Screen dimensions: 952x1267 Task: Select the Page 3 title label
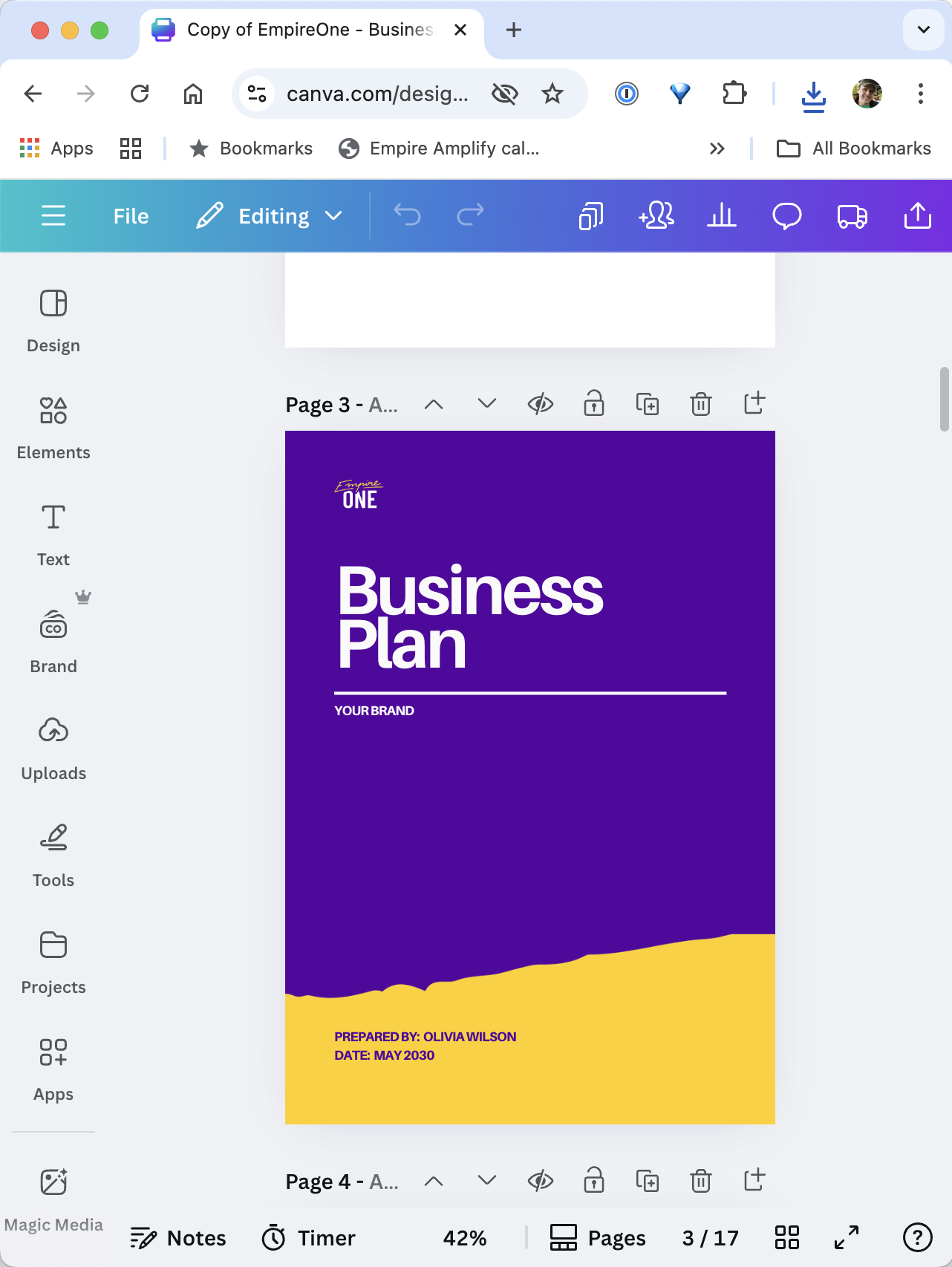342,405
